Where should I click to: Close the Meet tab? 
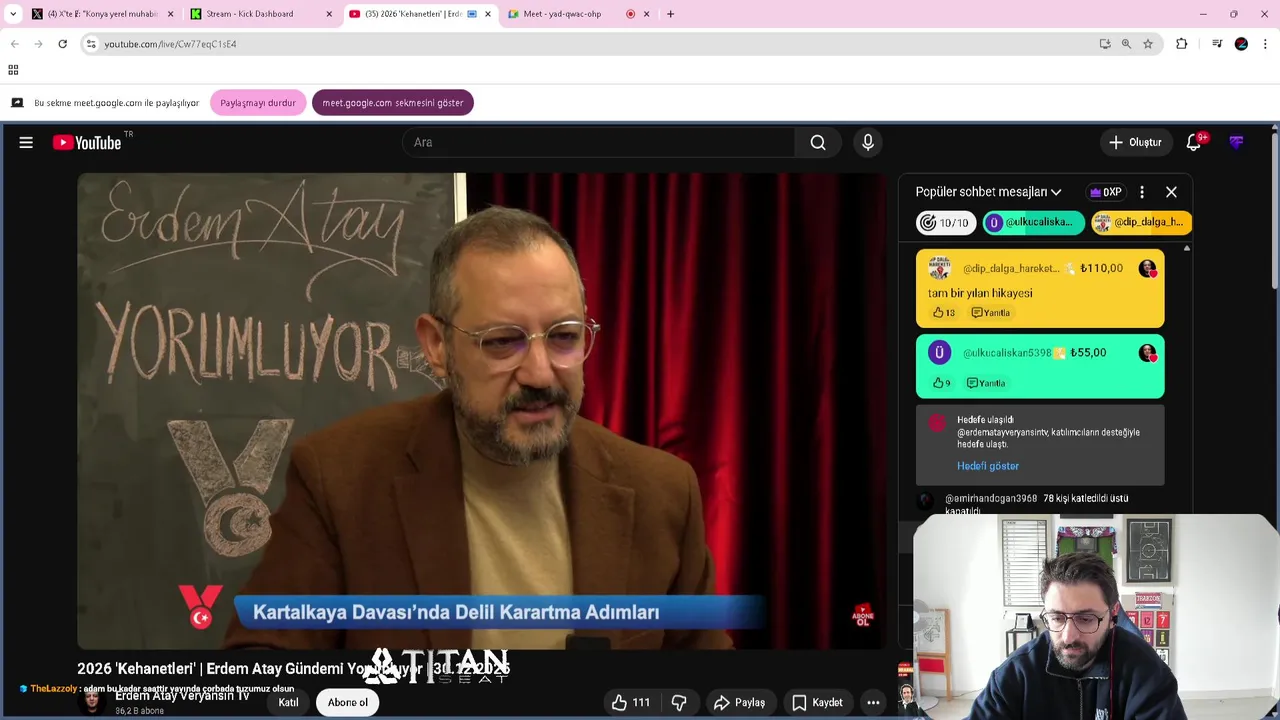[646, 14]
